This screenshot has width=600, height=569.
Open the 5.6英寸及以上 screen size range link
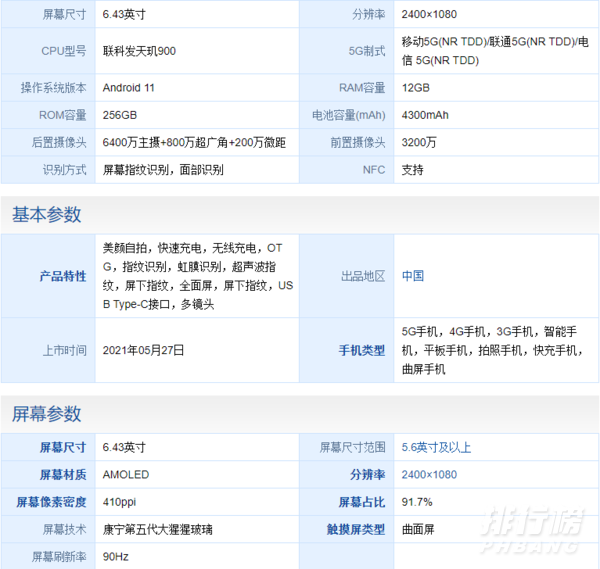click(436, 447)
